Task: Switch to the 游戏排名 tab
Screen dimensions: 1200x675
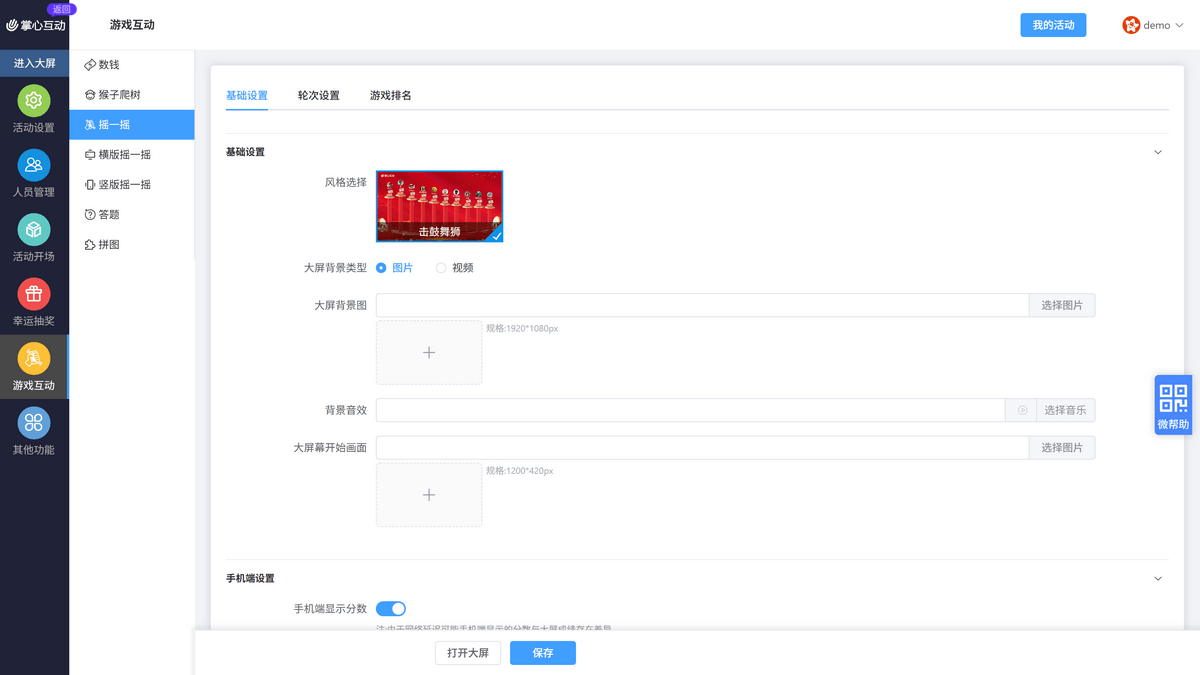Action: 390,95
